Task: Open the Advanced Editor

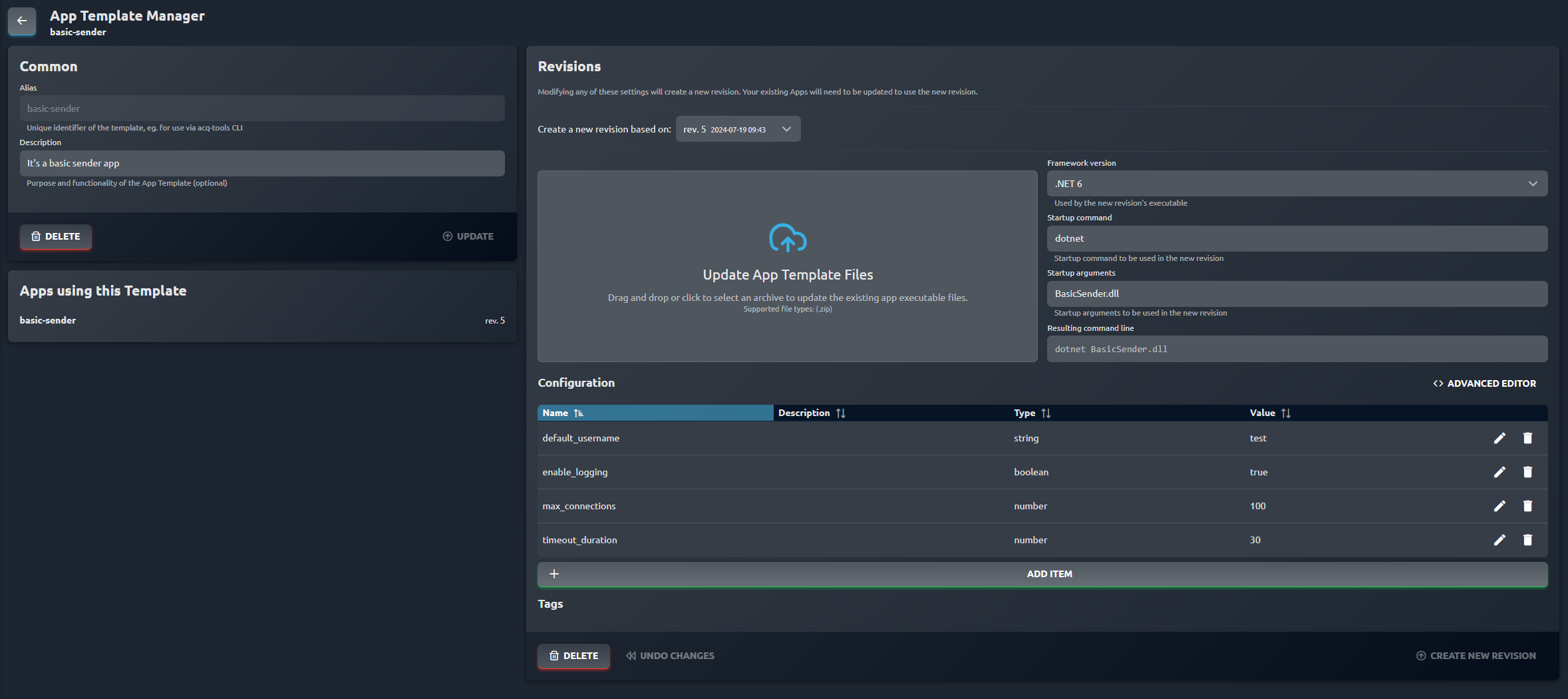Action: (1485, 383)
